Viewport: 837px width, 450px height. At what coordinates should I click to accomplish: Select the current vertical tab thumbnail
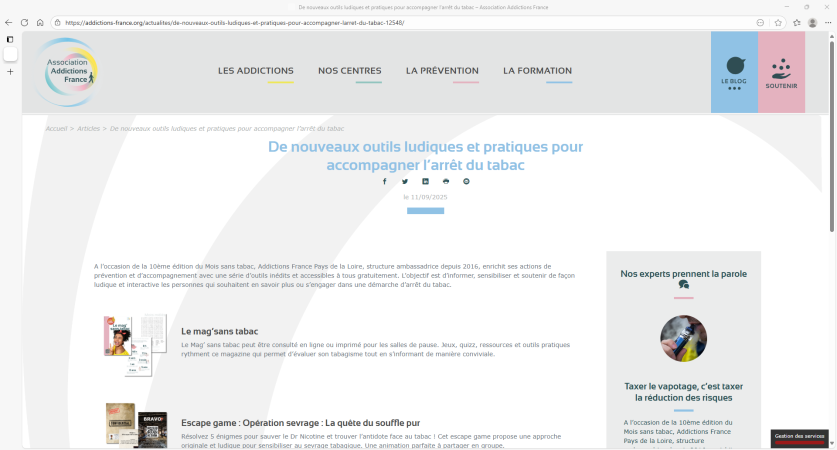coord(10,54)
